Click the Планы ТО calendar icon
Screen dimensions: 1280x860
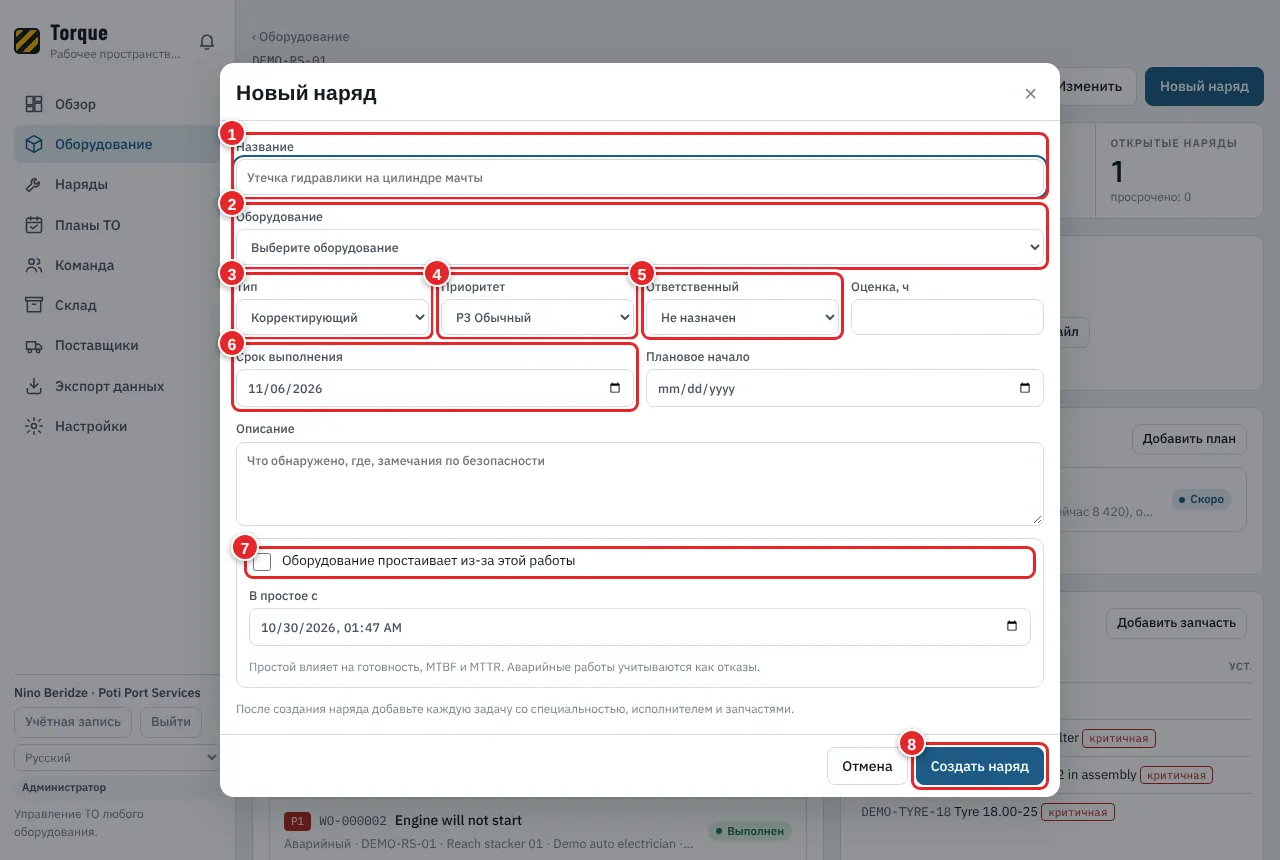(34, 225)
